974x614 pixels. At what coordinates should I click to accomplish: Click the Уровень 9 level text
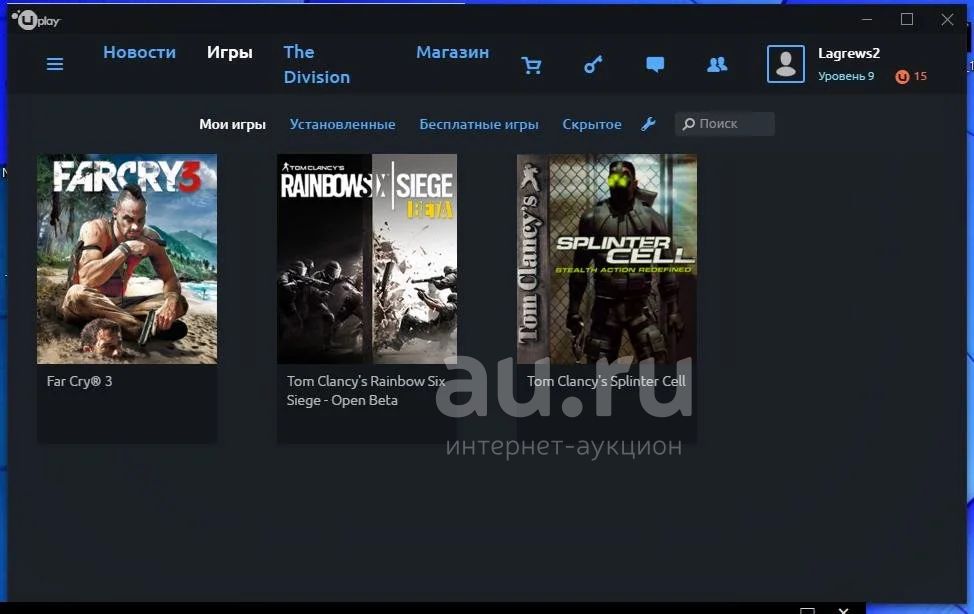pyautogui.click(x=845, y=76)
